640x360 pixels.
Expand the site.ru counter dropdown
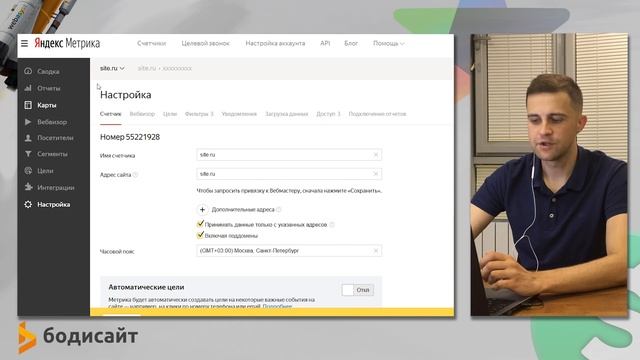click(112, 68)
